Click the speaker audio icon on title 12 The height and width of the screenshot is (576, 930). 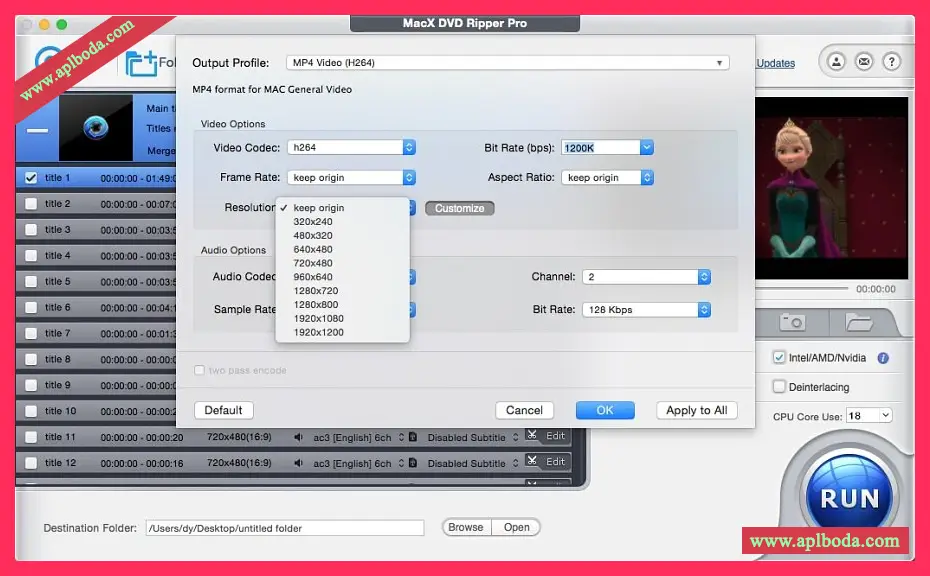pos(298,463)
